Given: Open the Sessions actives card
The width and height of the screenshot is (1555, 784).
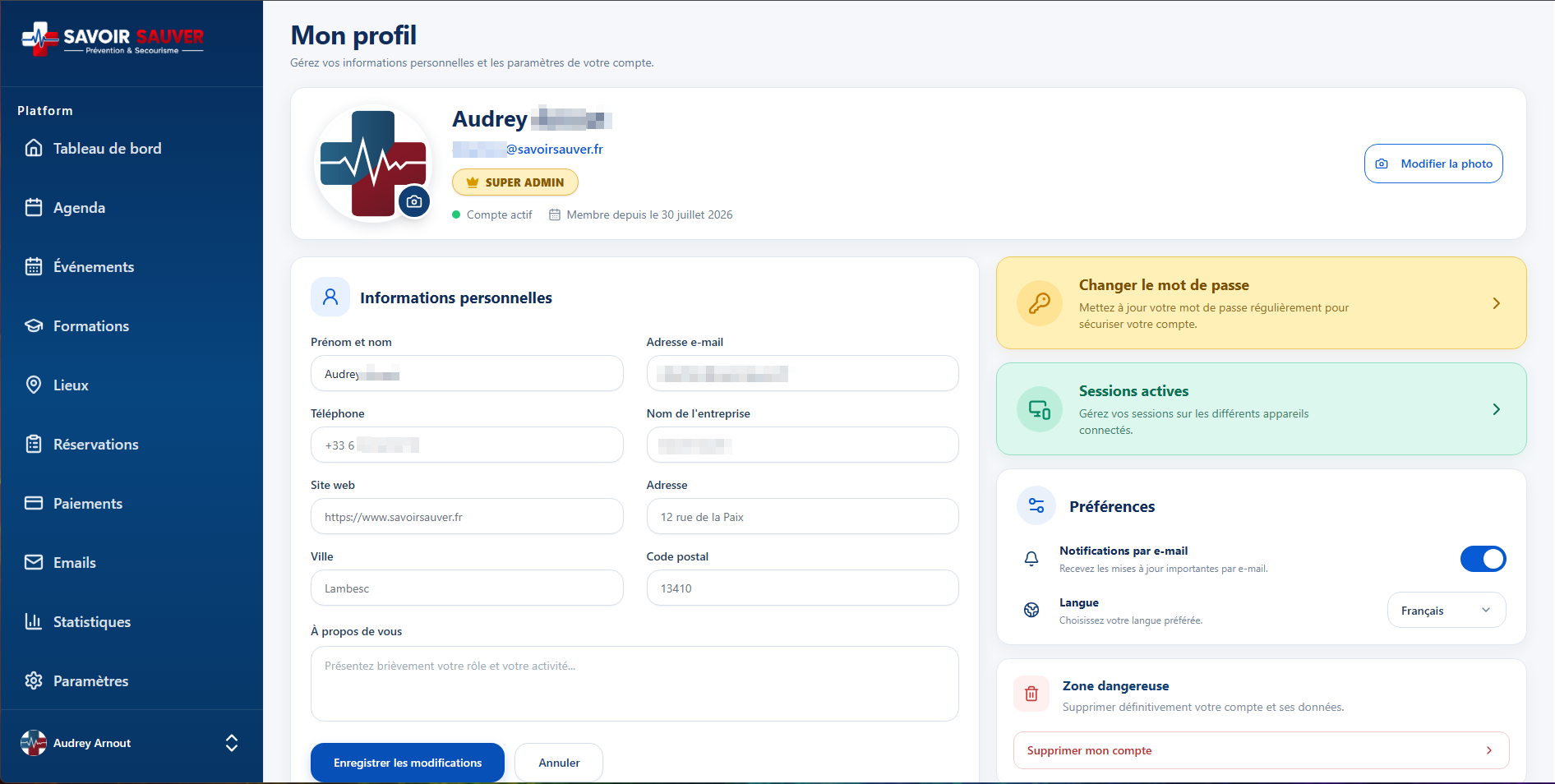Looking at the screenshot, I should [x=1262, y=409].
